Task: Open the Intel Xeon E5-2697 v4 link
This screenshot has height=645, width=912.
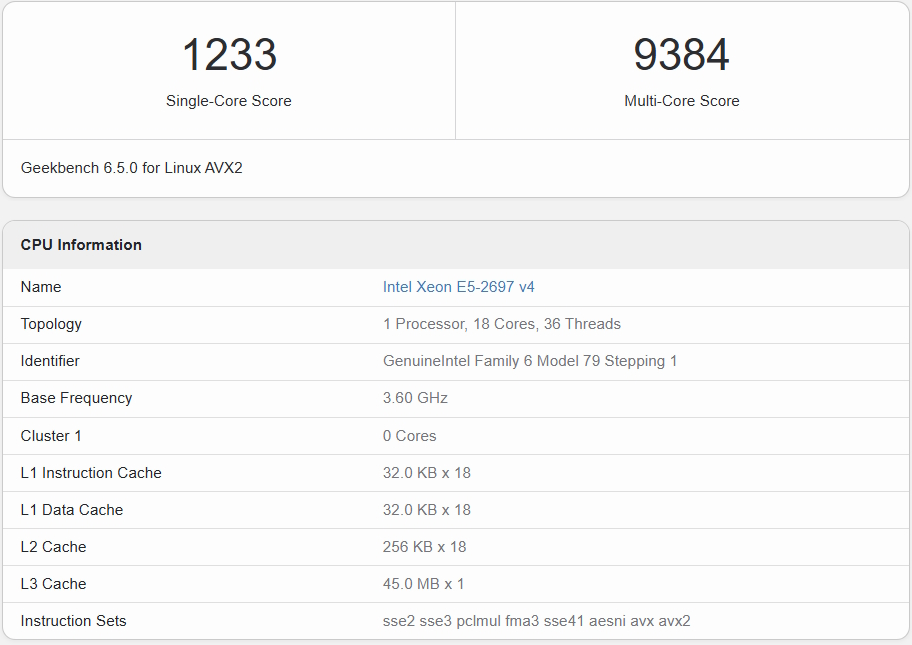Action: click(458, 287)
